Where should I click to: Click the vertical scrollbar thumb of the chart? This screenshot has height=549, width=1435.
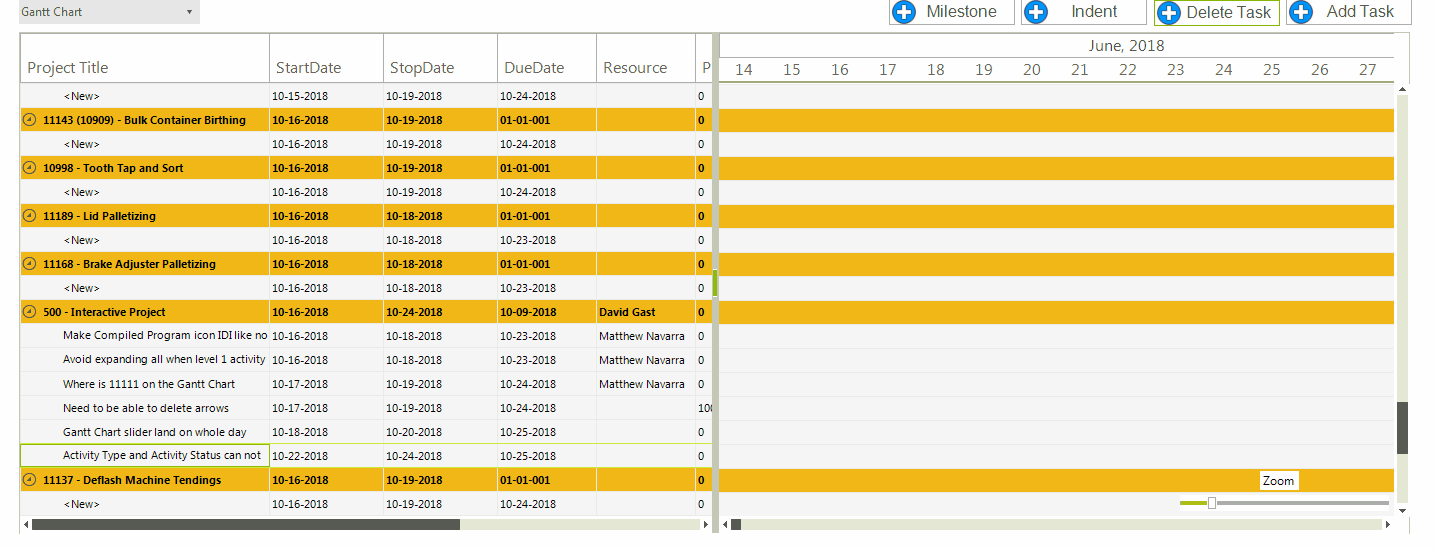[1402, 427]
